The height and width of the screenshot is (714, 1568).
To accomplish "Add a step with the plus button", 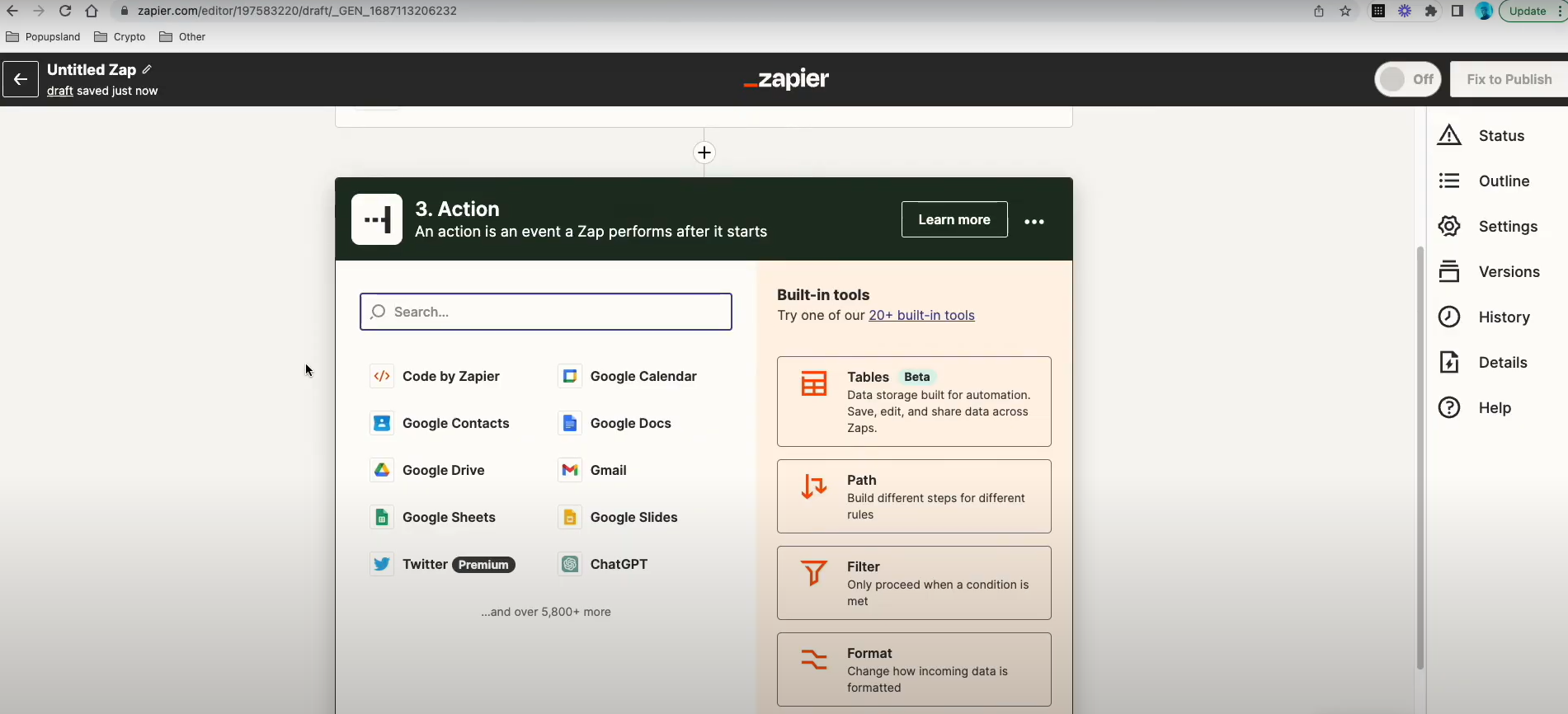I will [704, 153].
